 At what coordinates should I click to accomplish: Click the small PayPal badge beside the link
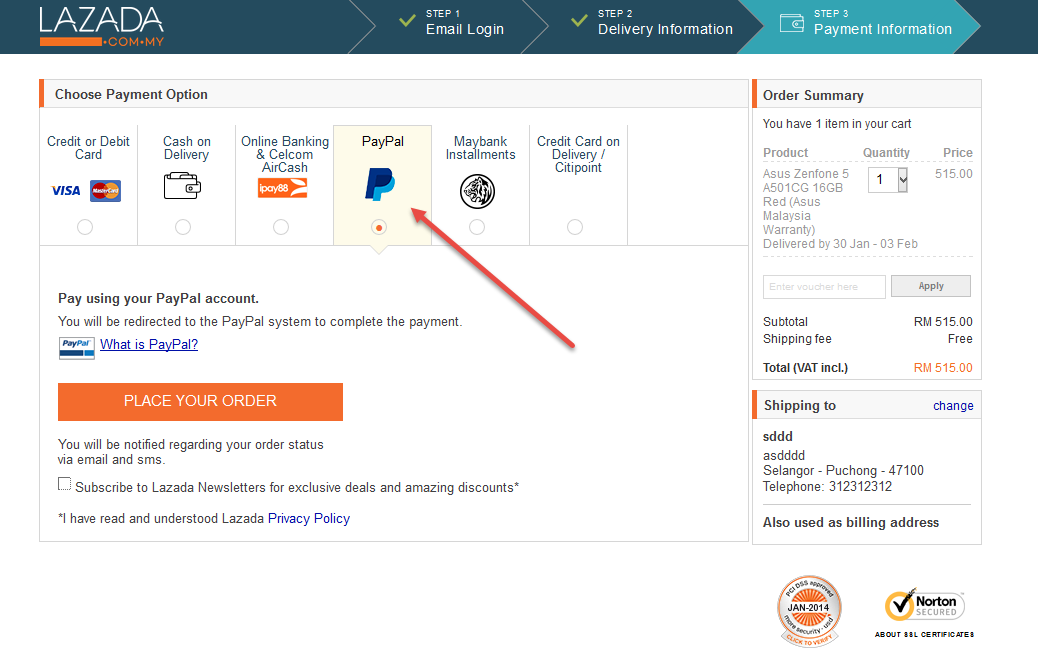point(77,348)
